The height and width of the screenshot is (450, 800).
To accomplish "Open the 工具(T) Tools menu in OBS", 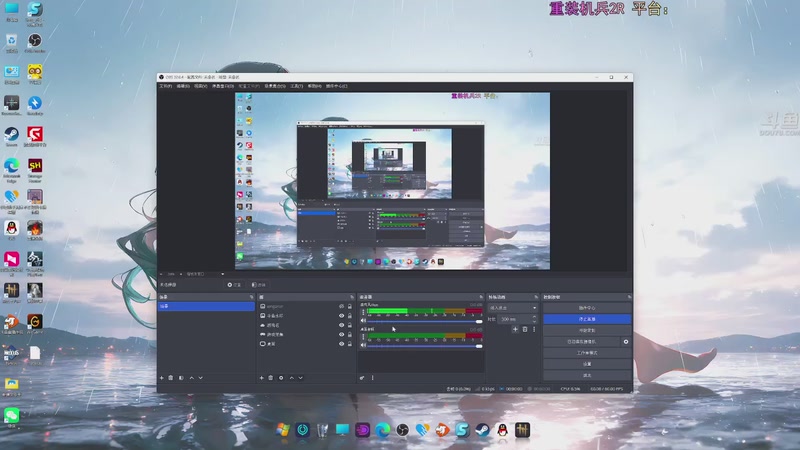I will click(x=297, y=86).
